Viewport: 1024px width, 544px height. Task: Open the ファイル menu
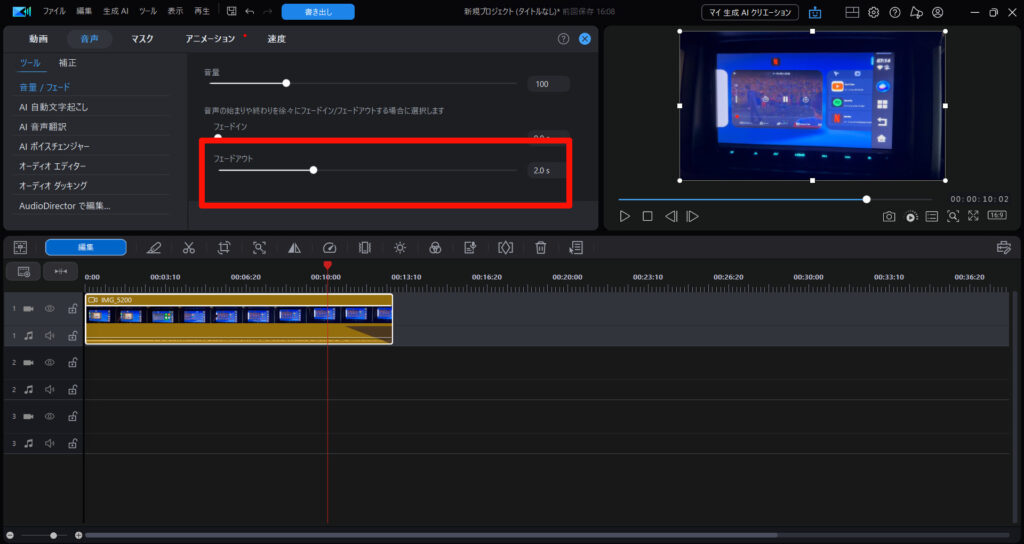point(54,12)
